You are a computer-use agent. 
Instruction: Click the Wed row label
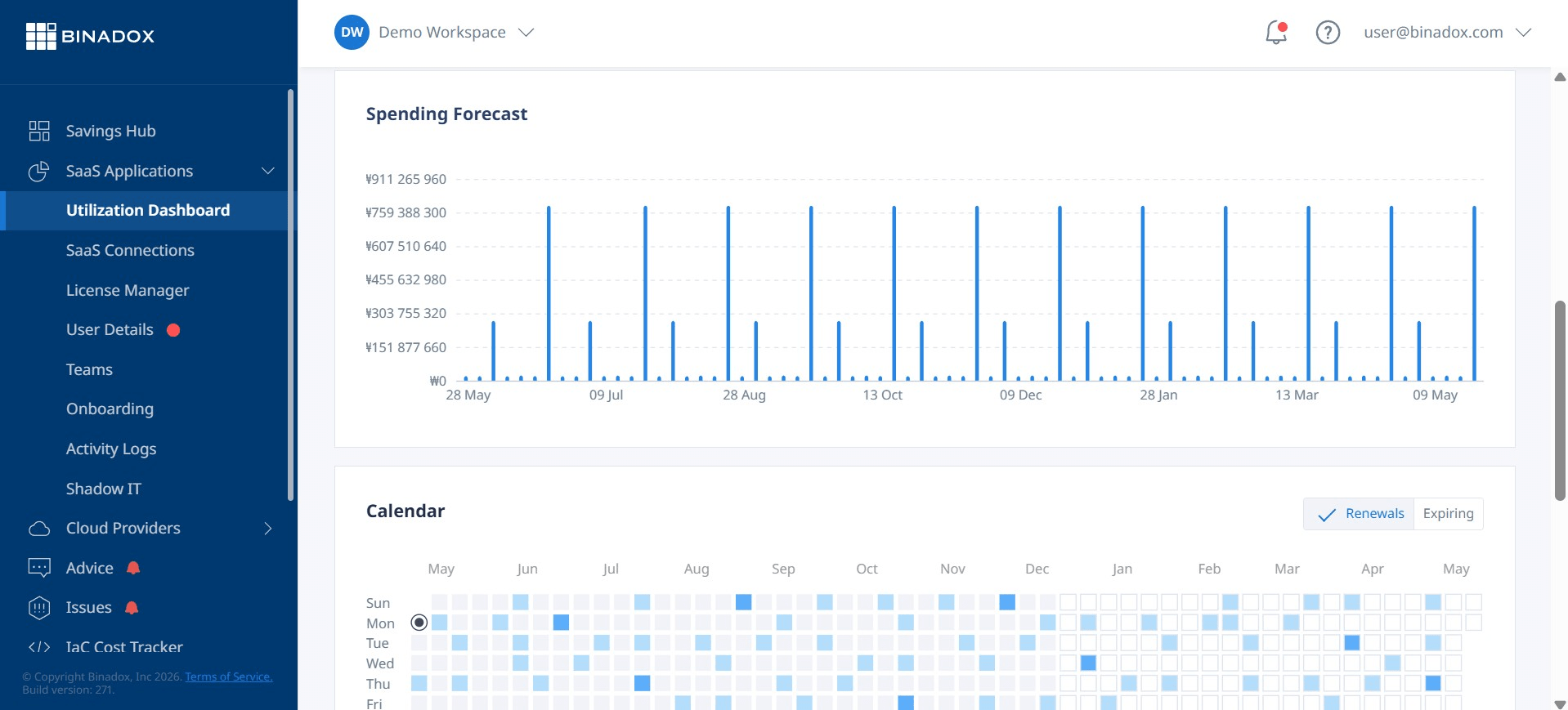tap(379, 663)
